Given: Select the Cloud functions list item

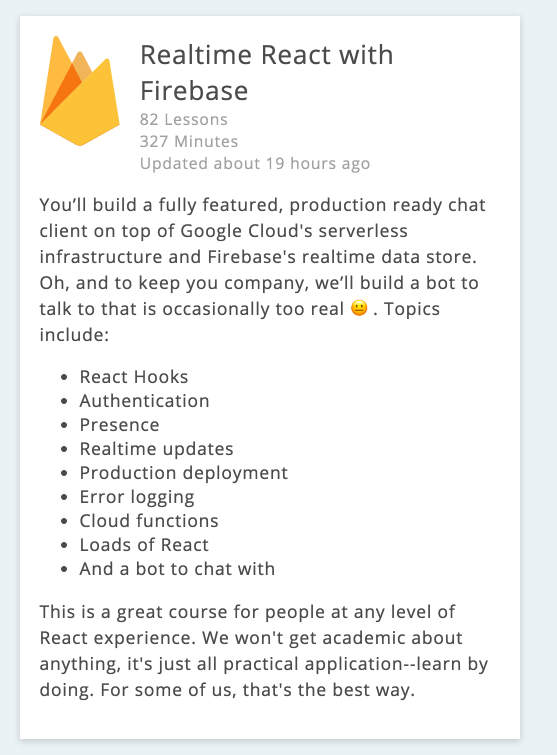Looking at the screenshot, I should [149, 521].
